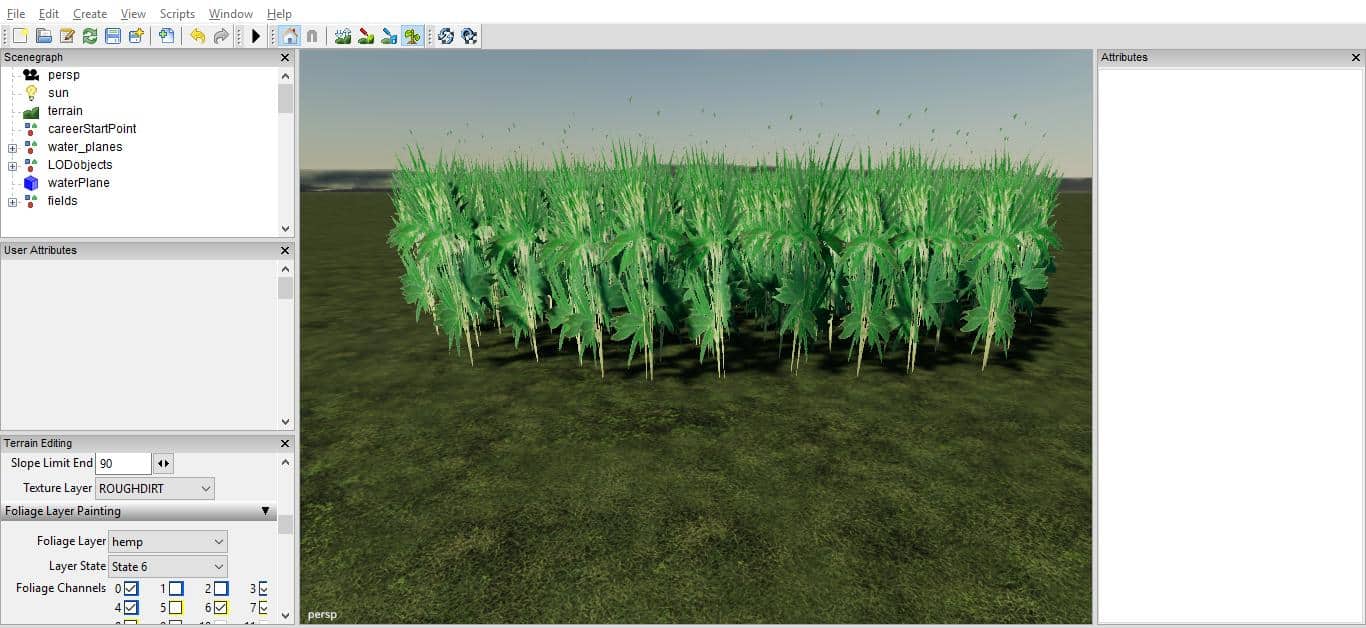Screen dimensions: 1366x628
Task: Select the terrain texture paint mode icon
Action: 366,36
